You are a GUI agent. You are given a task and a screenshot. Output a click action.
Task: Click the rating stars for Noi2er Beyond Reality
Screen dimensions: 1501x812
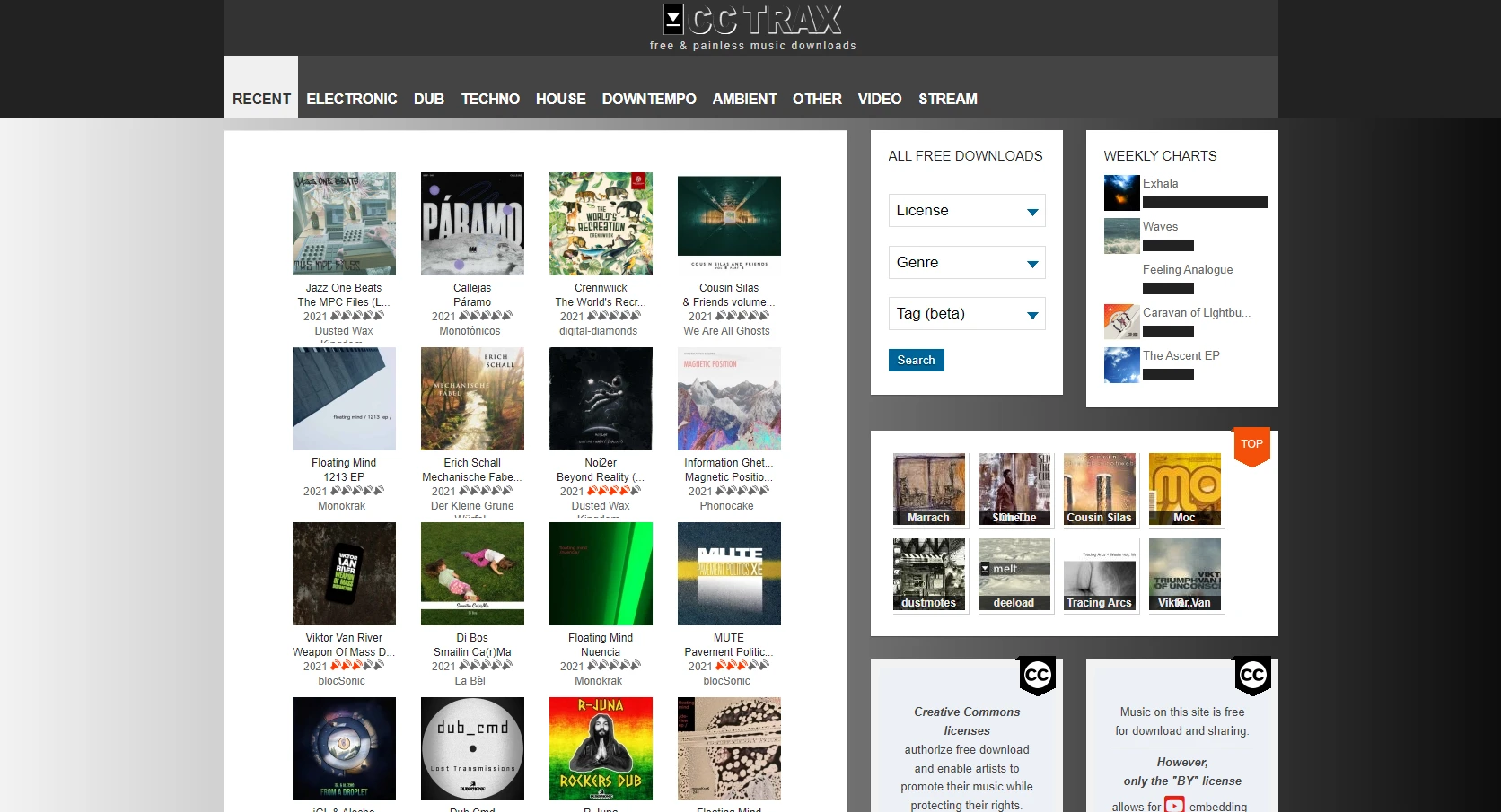[614, 491]
